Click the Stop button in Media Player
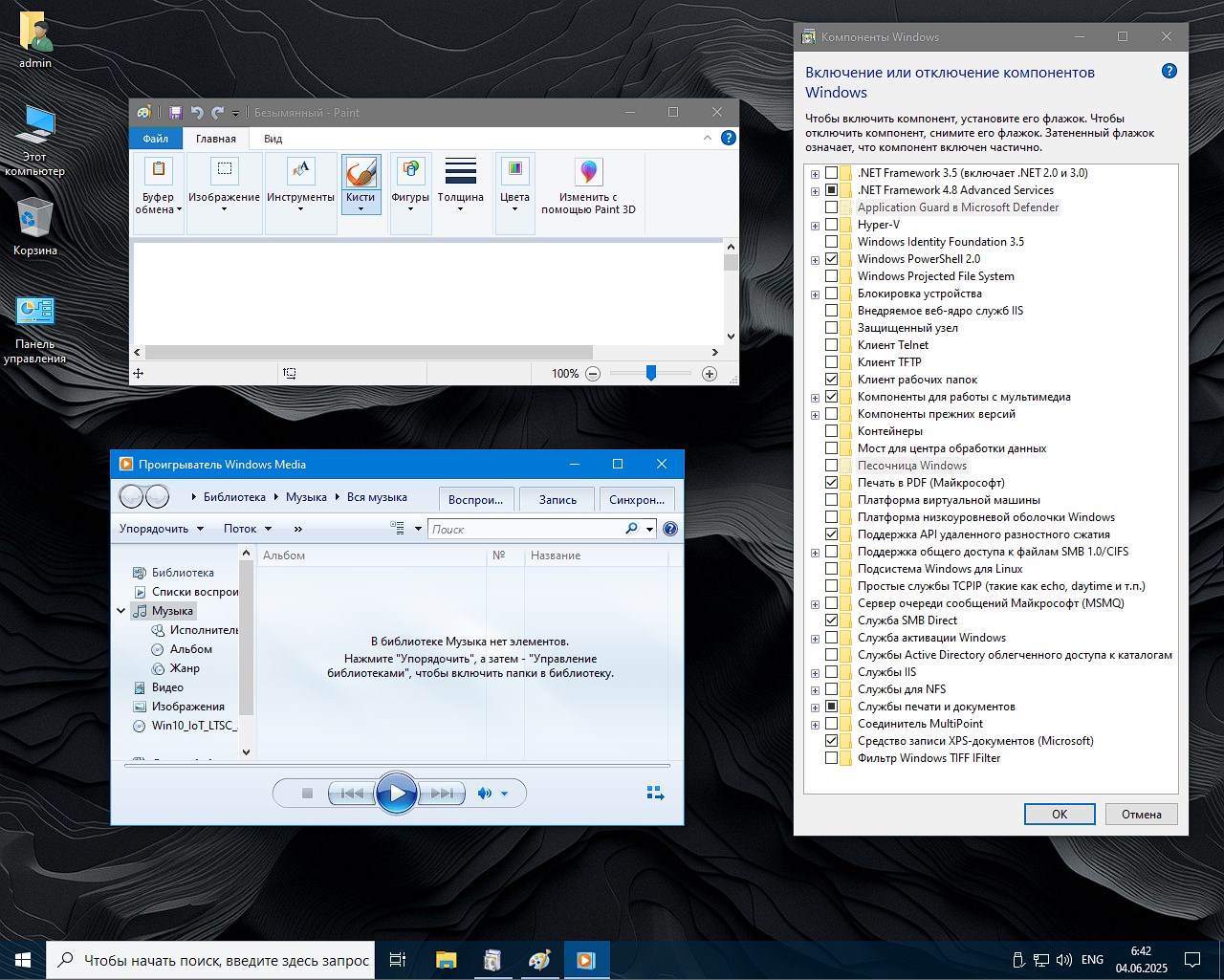 coord(307,794)
